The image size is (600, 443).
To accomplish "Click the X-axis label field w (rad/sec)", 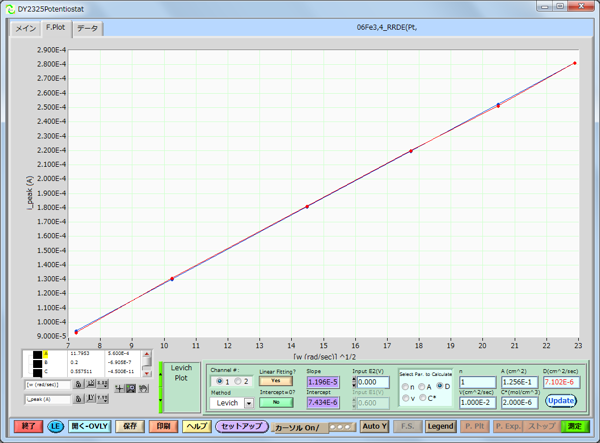I will tap(48, 384).
